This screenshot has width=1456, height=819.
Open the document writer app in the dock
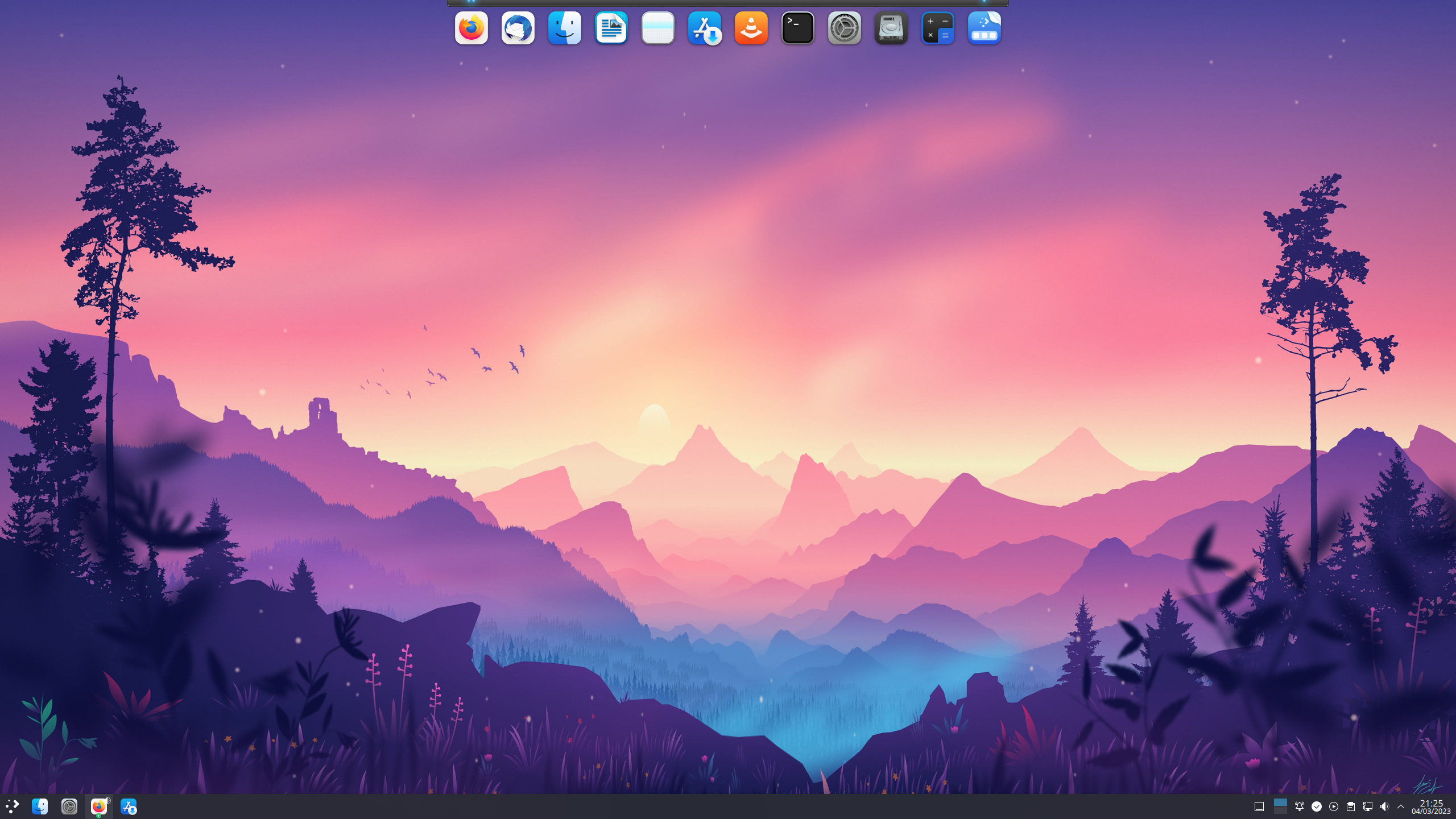pyautogui.click(x=611, y=28)
